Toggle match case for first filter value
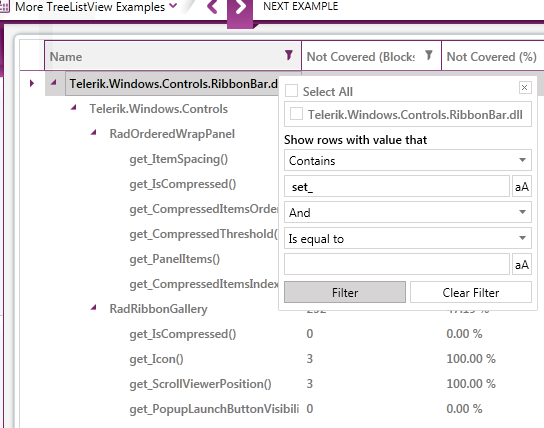This screenshot has height=428, width=544. click(522, 187)
